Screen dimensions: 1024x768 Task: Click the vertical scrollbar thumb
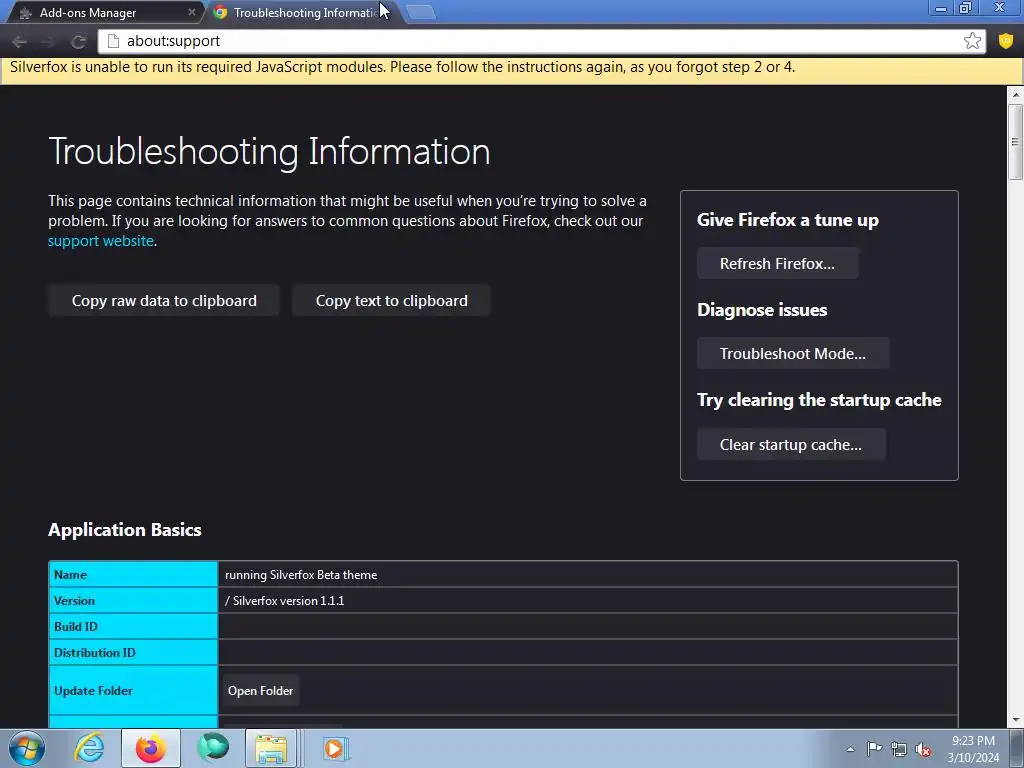pos(1015,140)
